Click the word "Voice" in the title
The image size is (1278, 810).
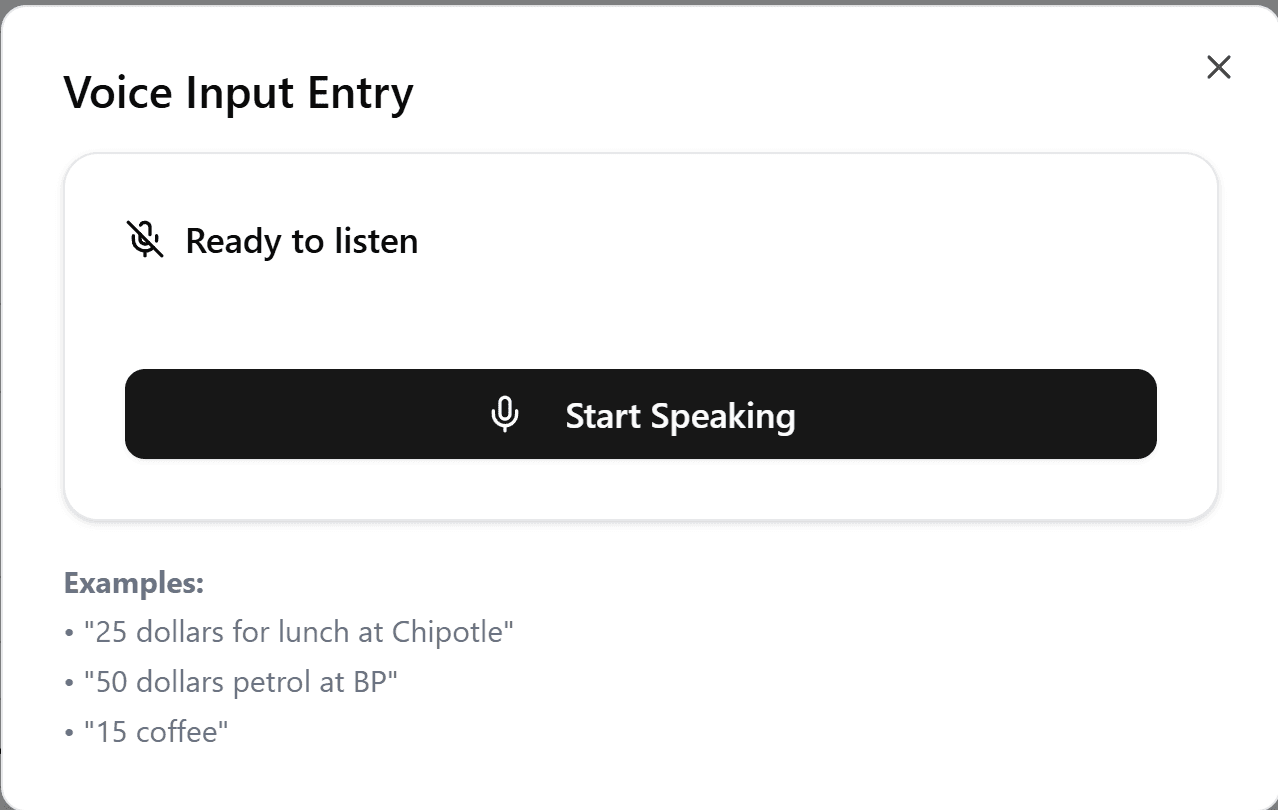coord(118,93)
